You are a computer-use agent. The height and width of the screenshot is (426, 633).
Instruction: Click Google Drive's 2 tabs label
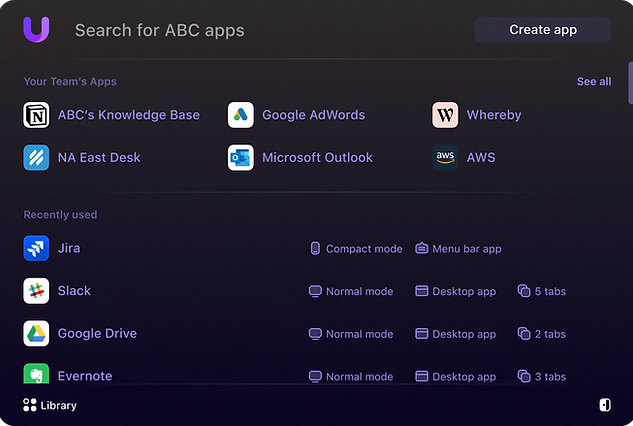(x=550, y=334)
